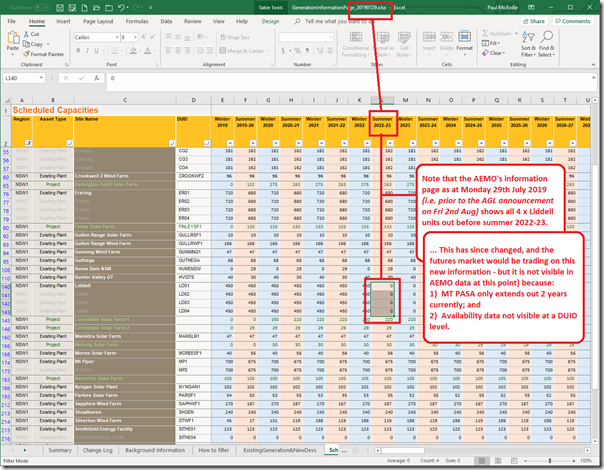Switch to Page Break Preview in status bar
This screenshot has height=470, width=604.
(x=514, y=461)
